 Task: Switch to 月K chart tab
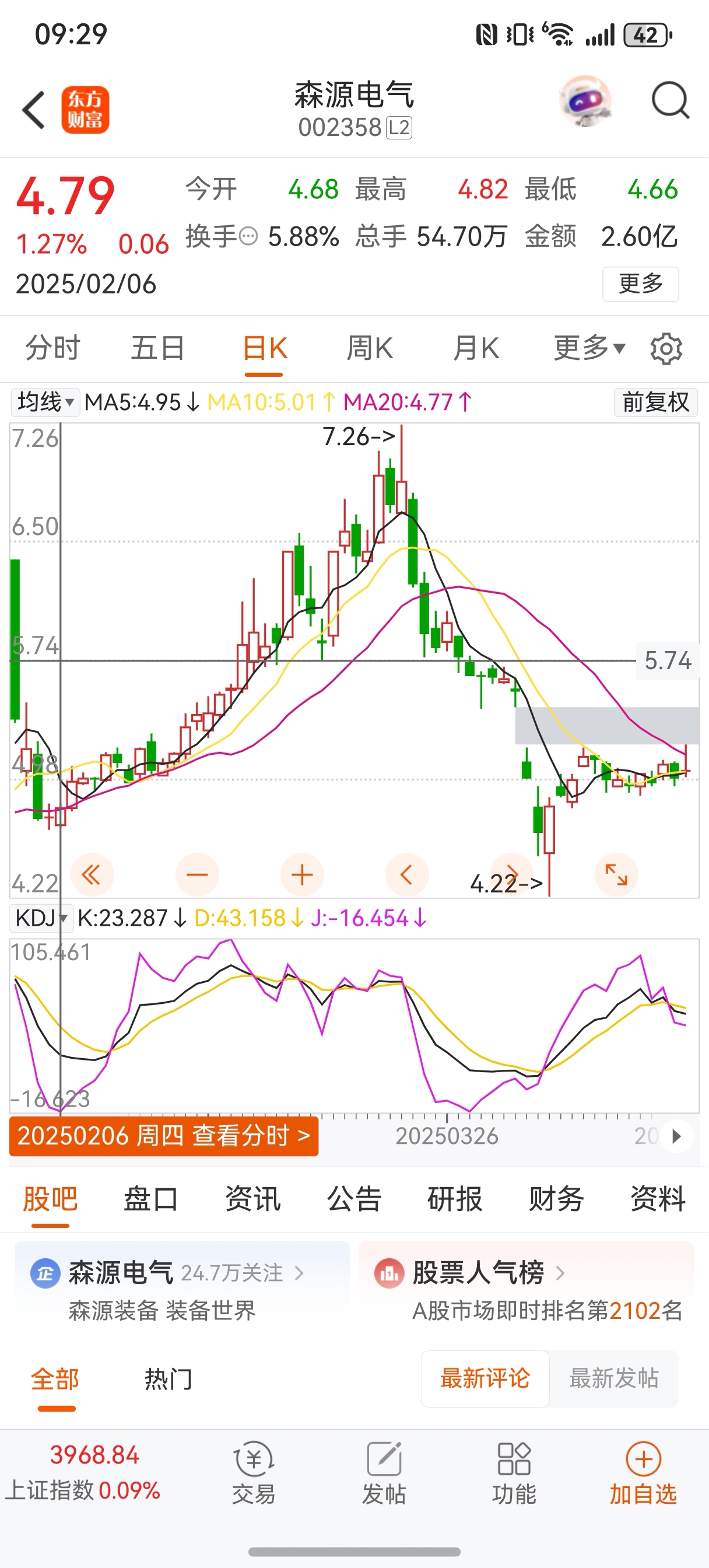(x=476, y=348)
